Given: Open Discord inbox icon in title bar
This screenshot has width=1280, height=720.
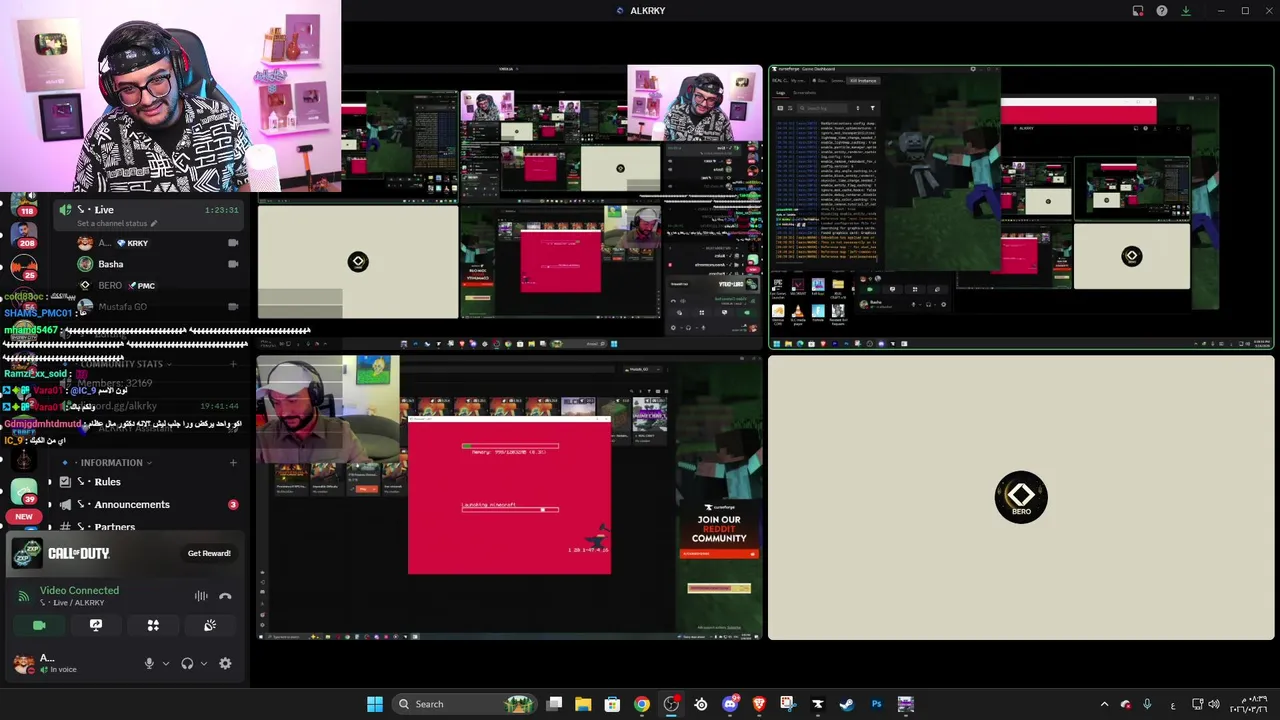Looking at the screenshot, I should [x=1138, y=11].
